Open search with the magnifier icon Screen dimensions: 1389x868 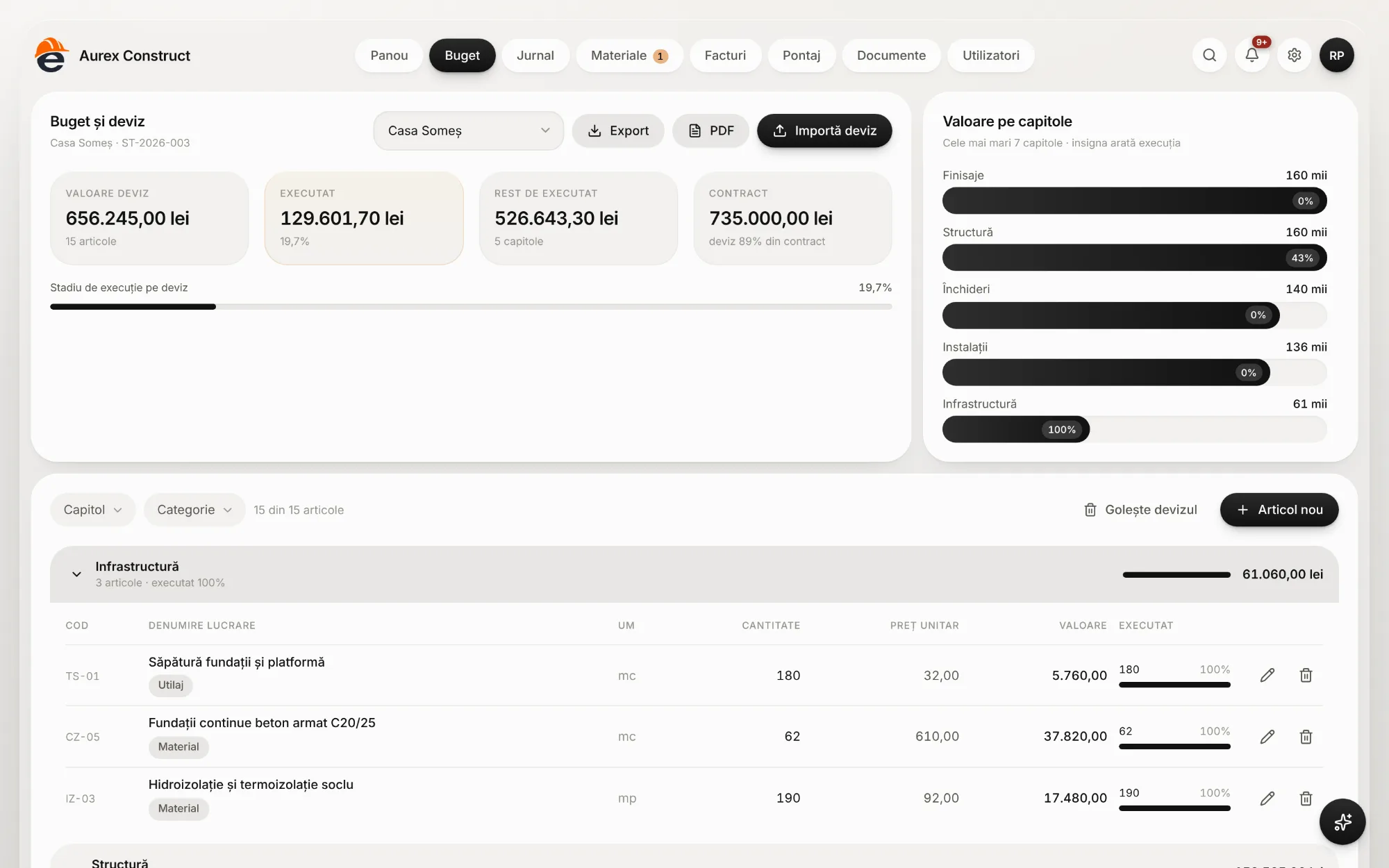[x=1209, y=55]
